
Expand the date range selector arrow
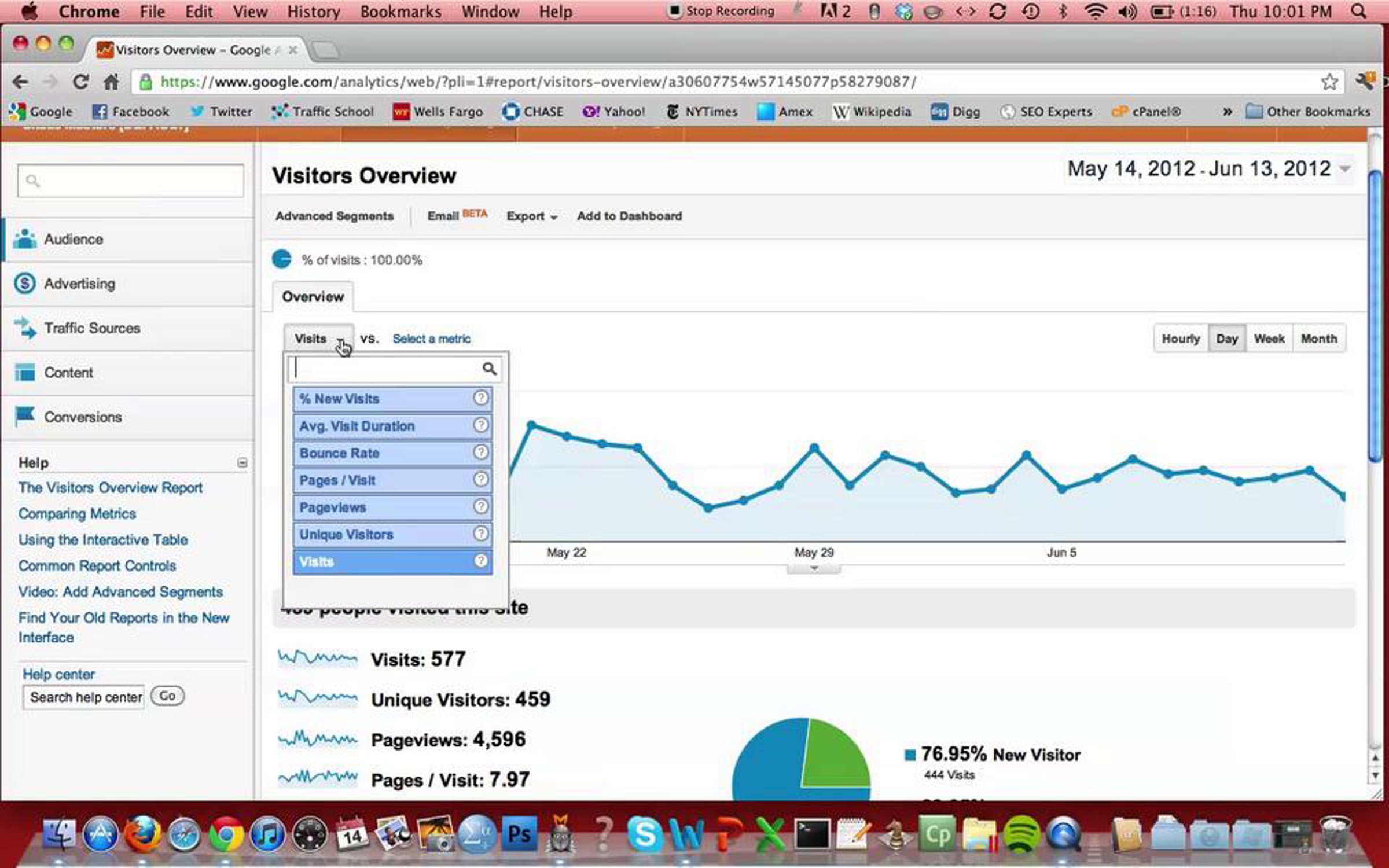[x=1346, y=169]
